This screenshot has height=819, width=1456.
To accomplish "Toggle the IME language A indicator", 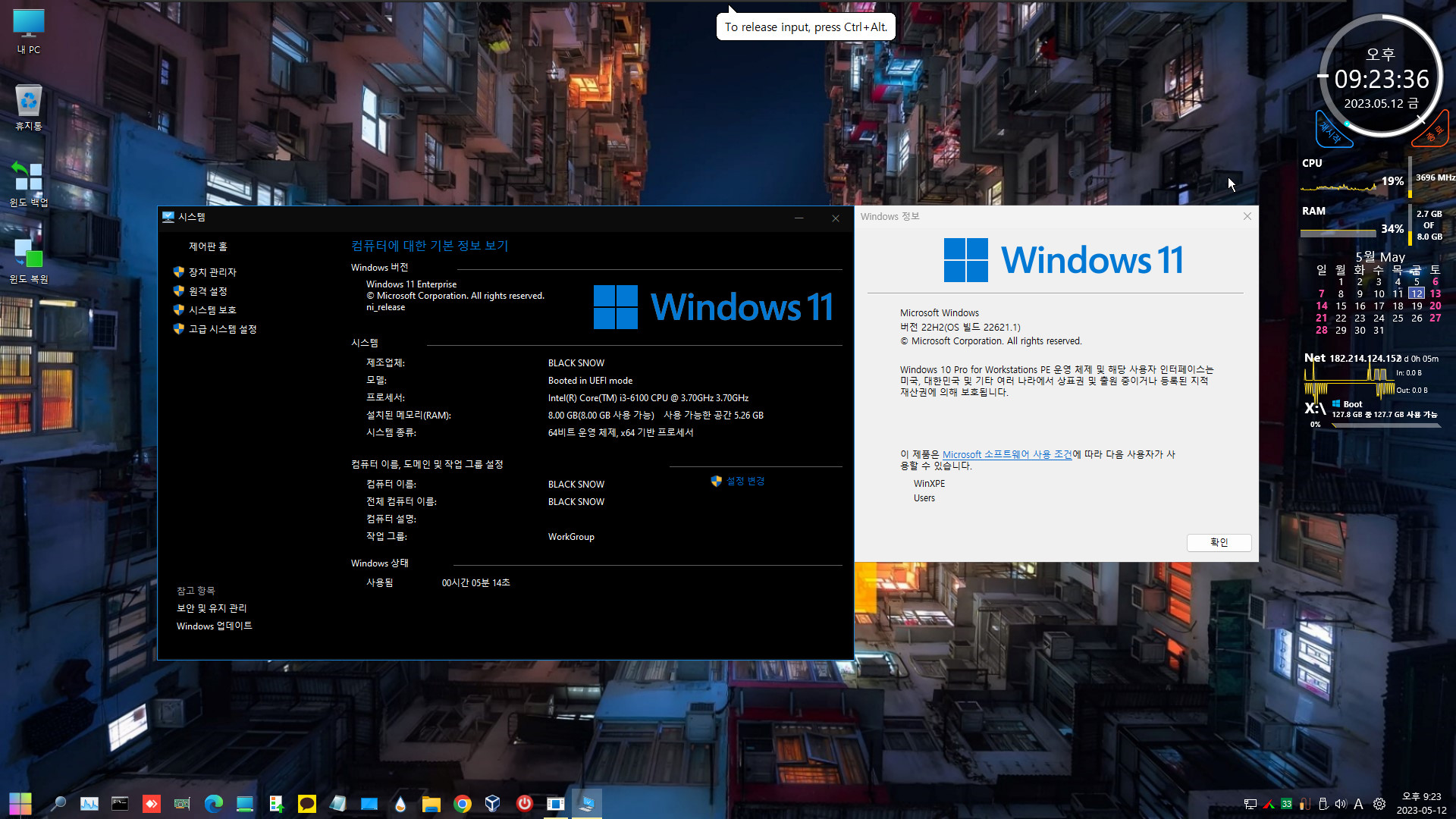I will click(1359, 804).
